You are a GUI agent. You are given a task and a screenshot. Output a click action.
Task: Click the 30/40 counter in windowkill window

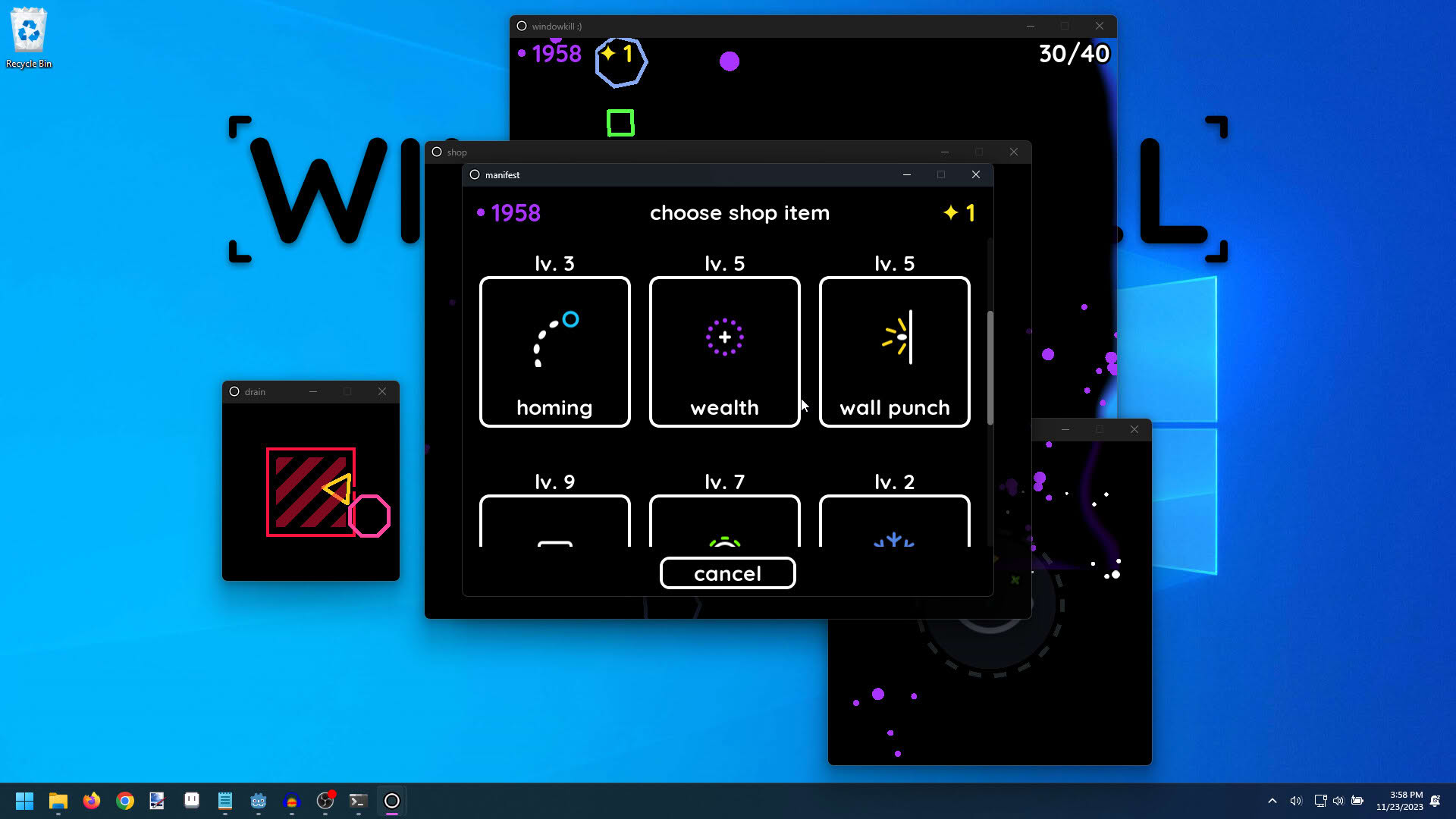1074,54
